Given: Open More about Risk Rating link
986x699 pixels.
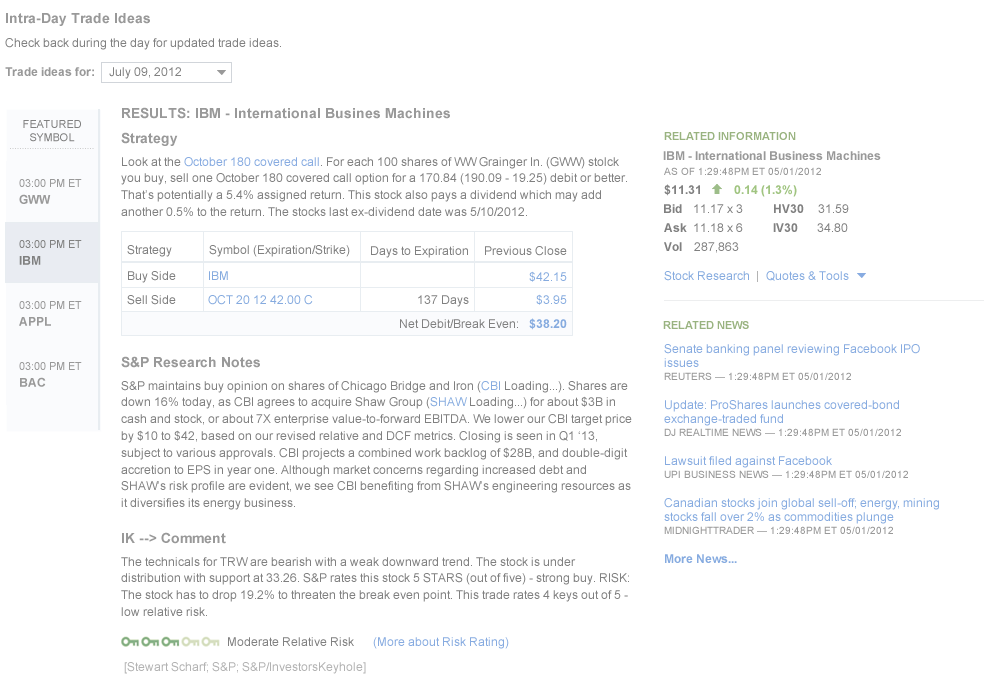Looking at the screenshot, I should 440,642.
